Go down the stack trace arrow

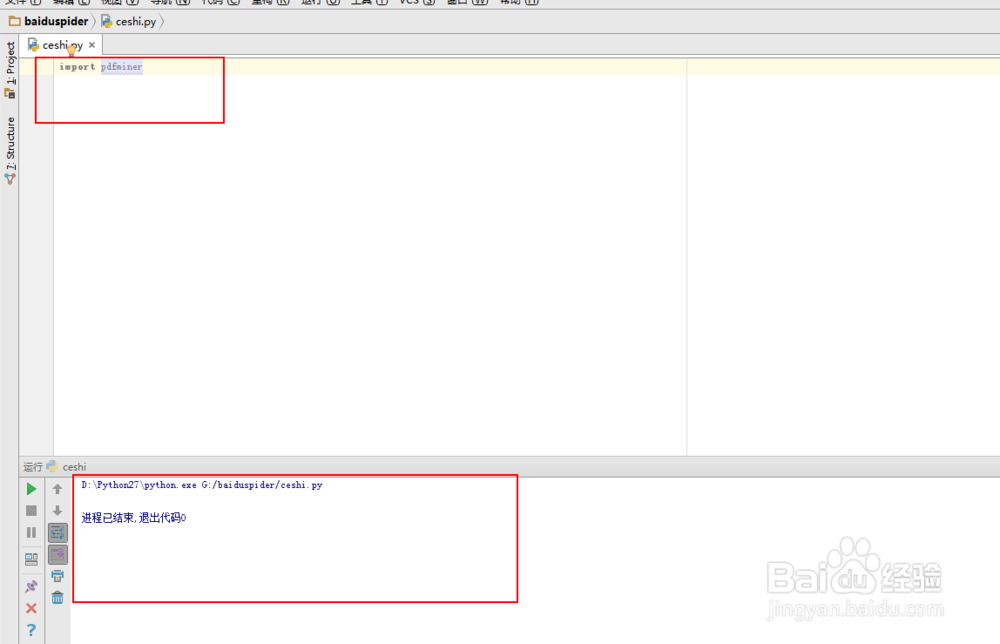point(57,511)
